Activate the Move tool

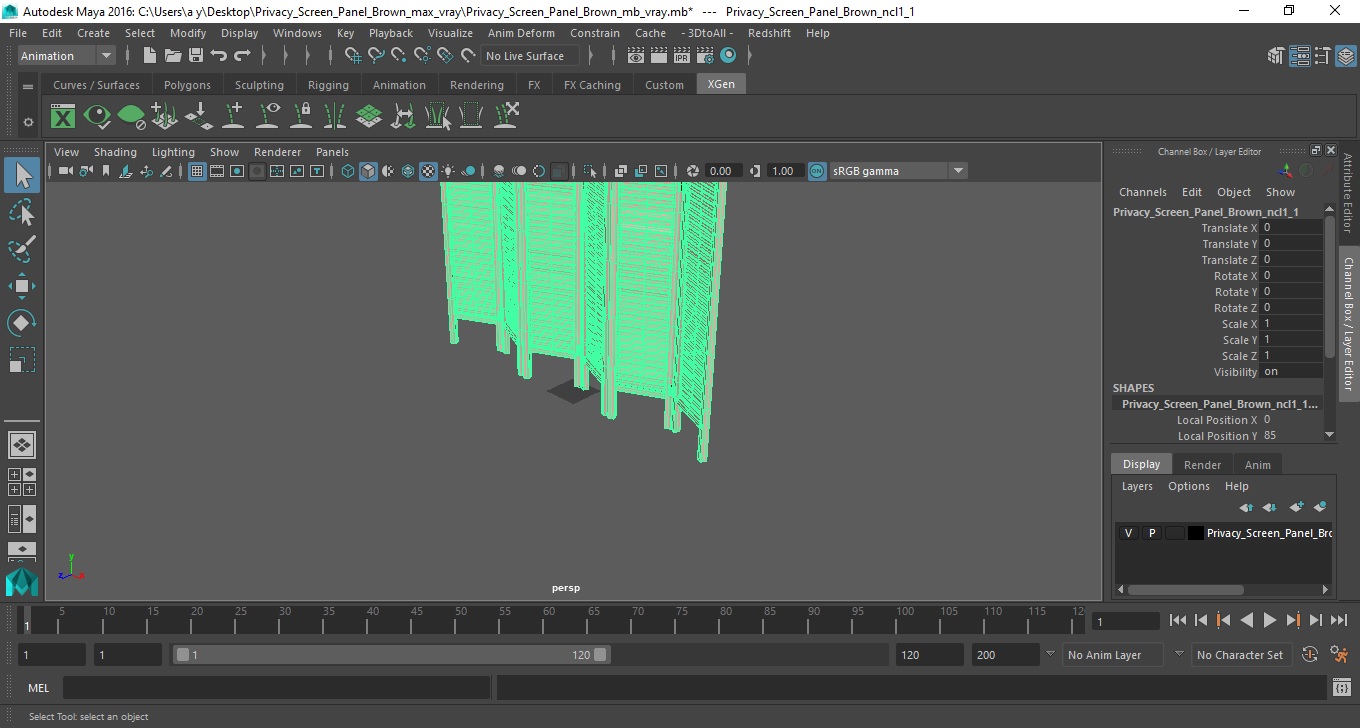22,286
